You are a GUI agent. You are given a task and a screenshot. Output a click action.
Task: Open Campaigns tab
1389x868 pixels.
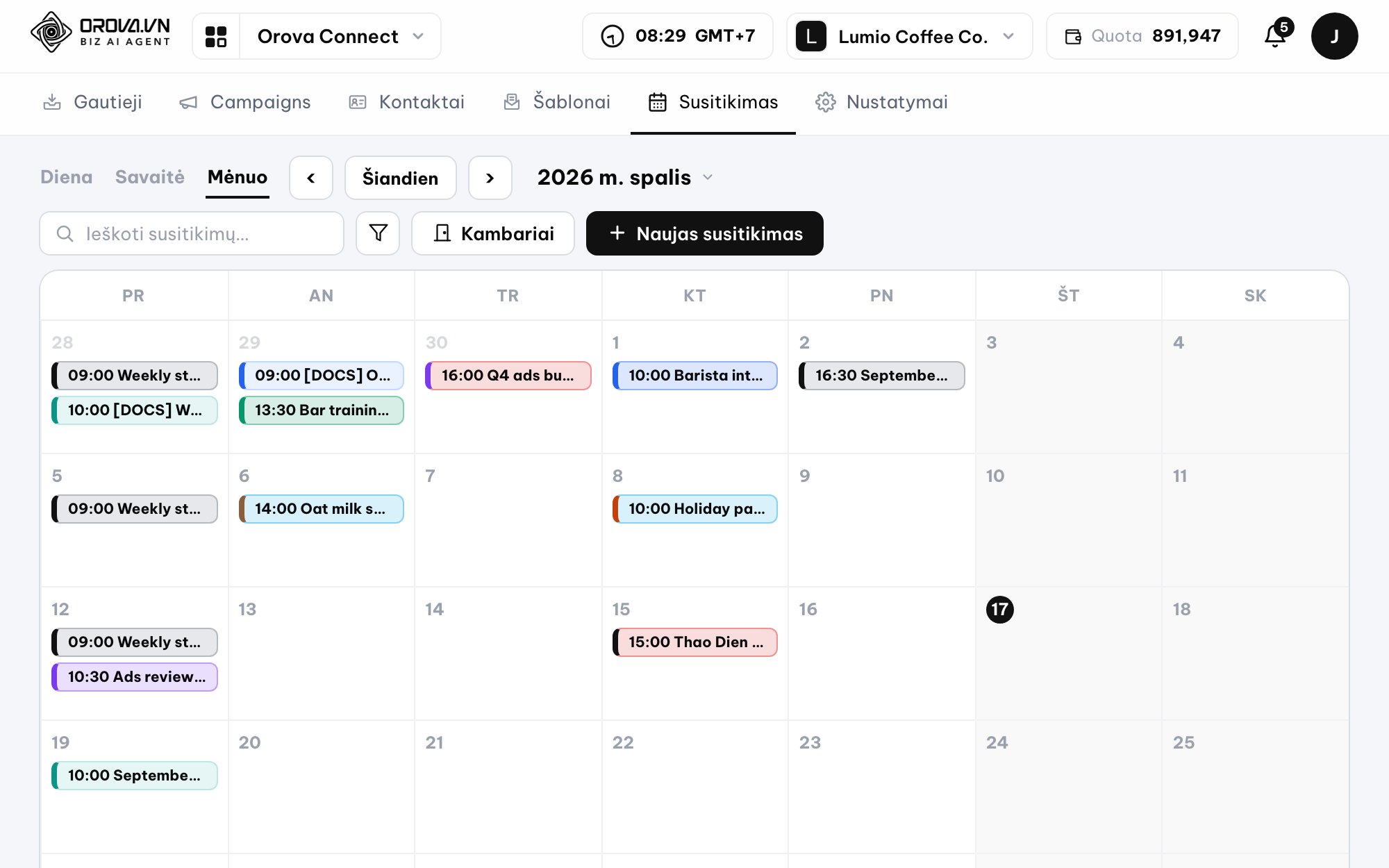click(245, 102)
